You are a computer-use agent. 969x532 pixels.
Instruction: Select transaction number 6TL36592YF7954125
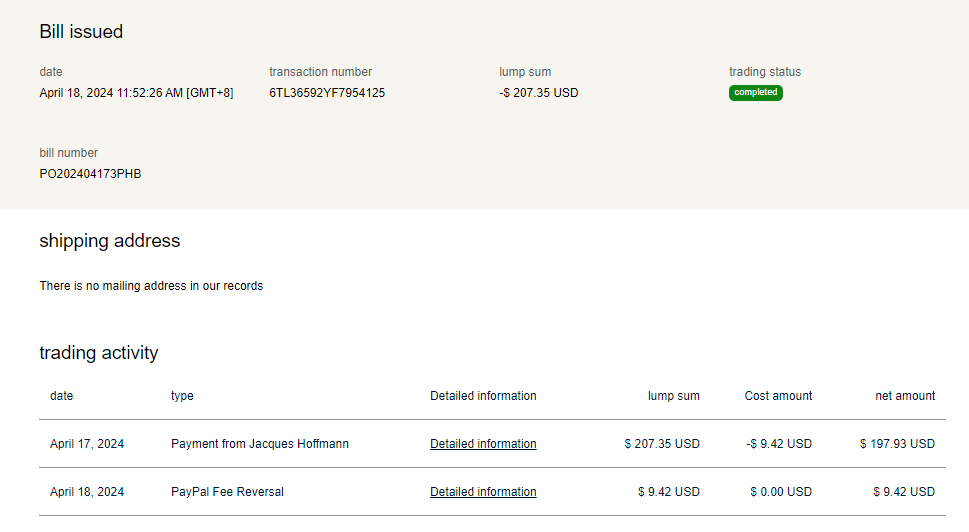point(327,93)
